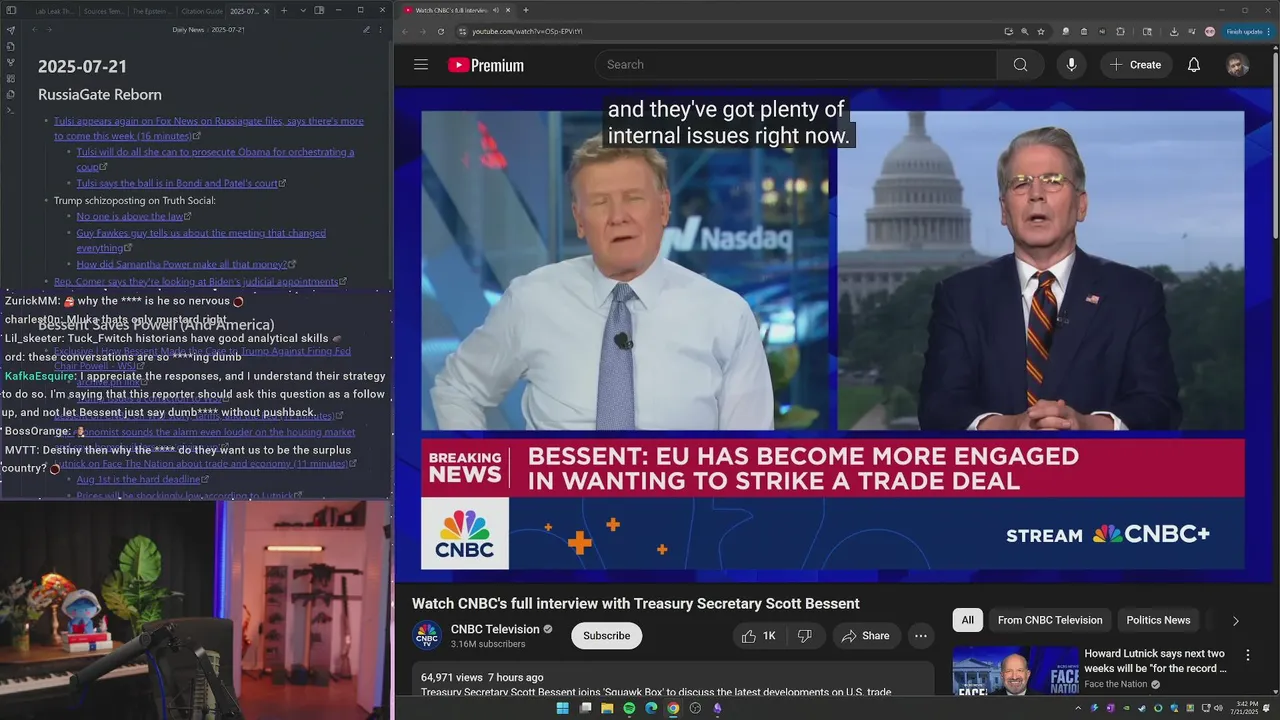Image resolution: width=1280 pixels, height=720 pixels.
Task: Toggle the Obsidian right sidebar layout icon
Action: (319, 11)
